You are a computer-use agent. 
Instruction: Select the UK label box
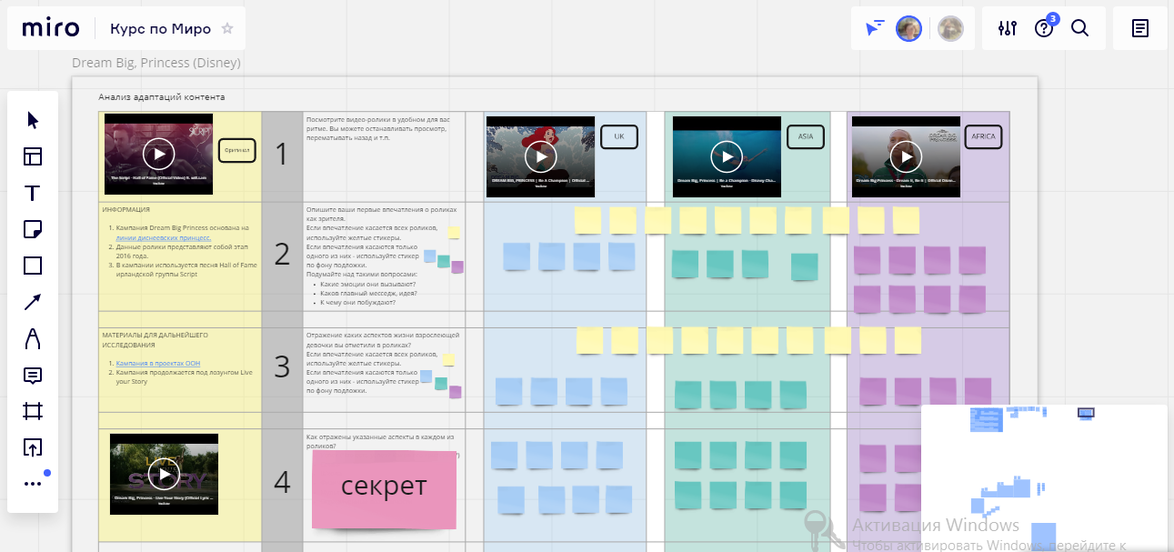(x=619, y=137)
